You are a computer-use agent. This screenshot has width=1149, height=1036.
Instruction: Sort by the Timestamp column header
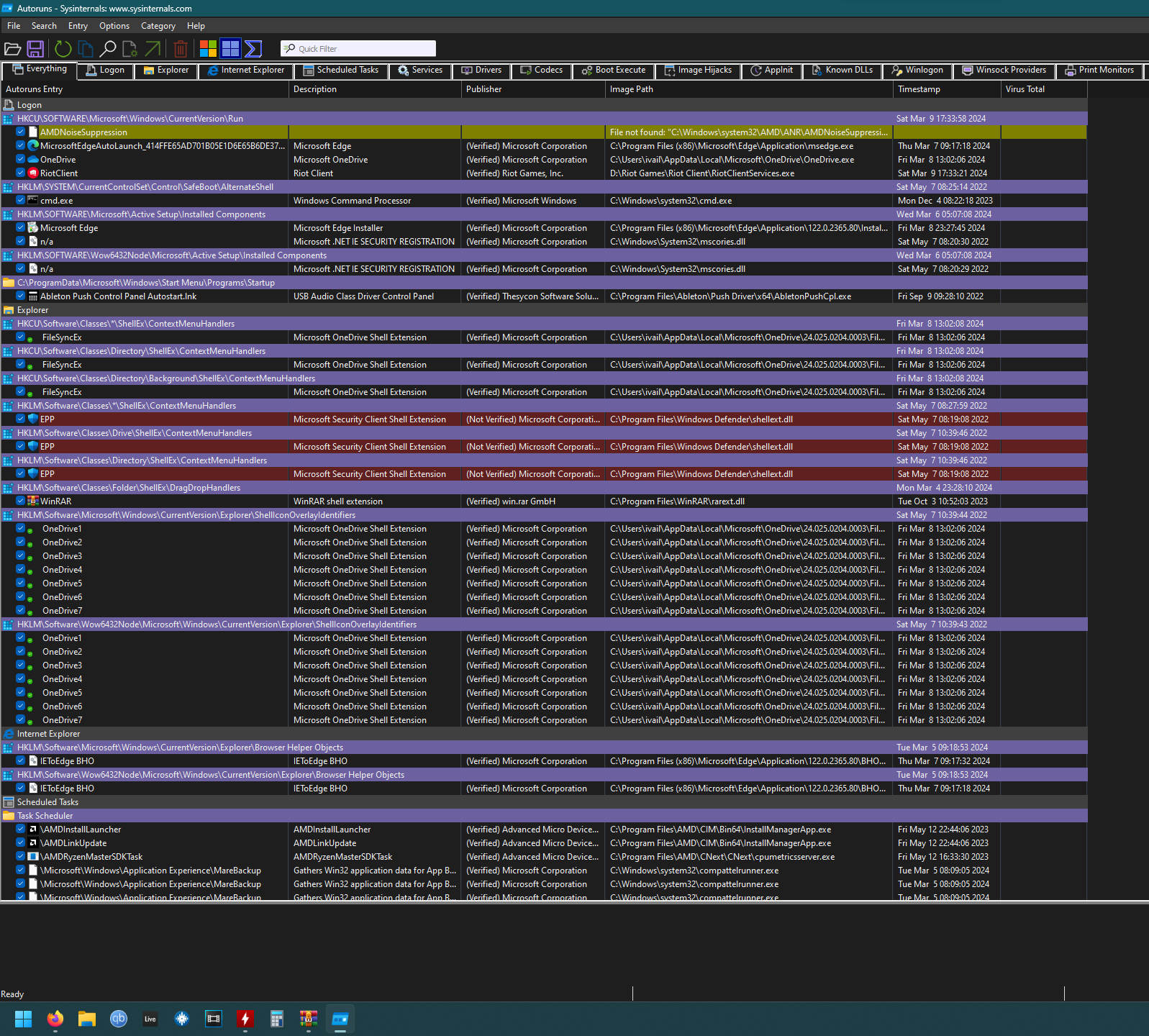click(x=919, y=89)
